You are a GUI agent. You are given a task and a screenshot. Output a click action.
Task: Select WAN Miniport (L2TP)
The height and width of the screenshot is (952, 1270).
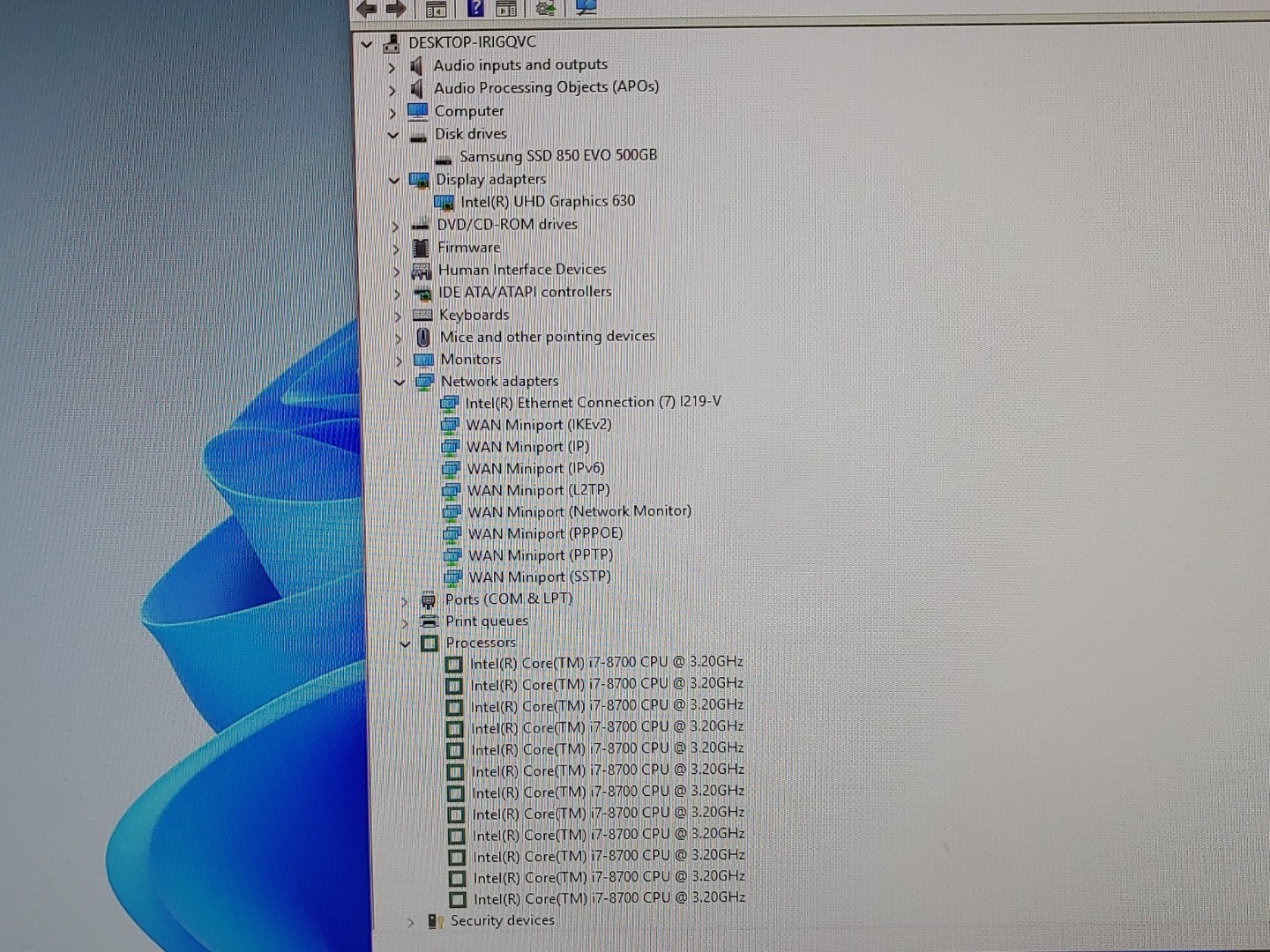coord(539,491)
